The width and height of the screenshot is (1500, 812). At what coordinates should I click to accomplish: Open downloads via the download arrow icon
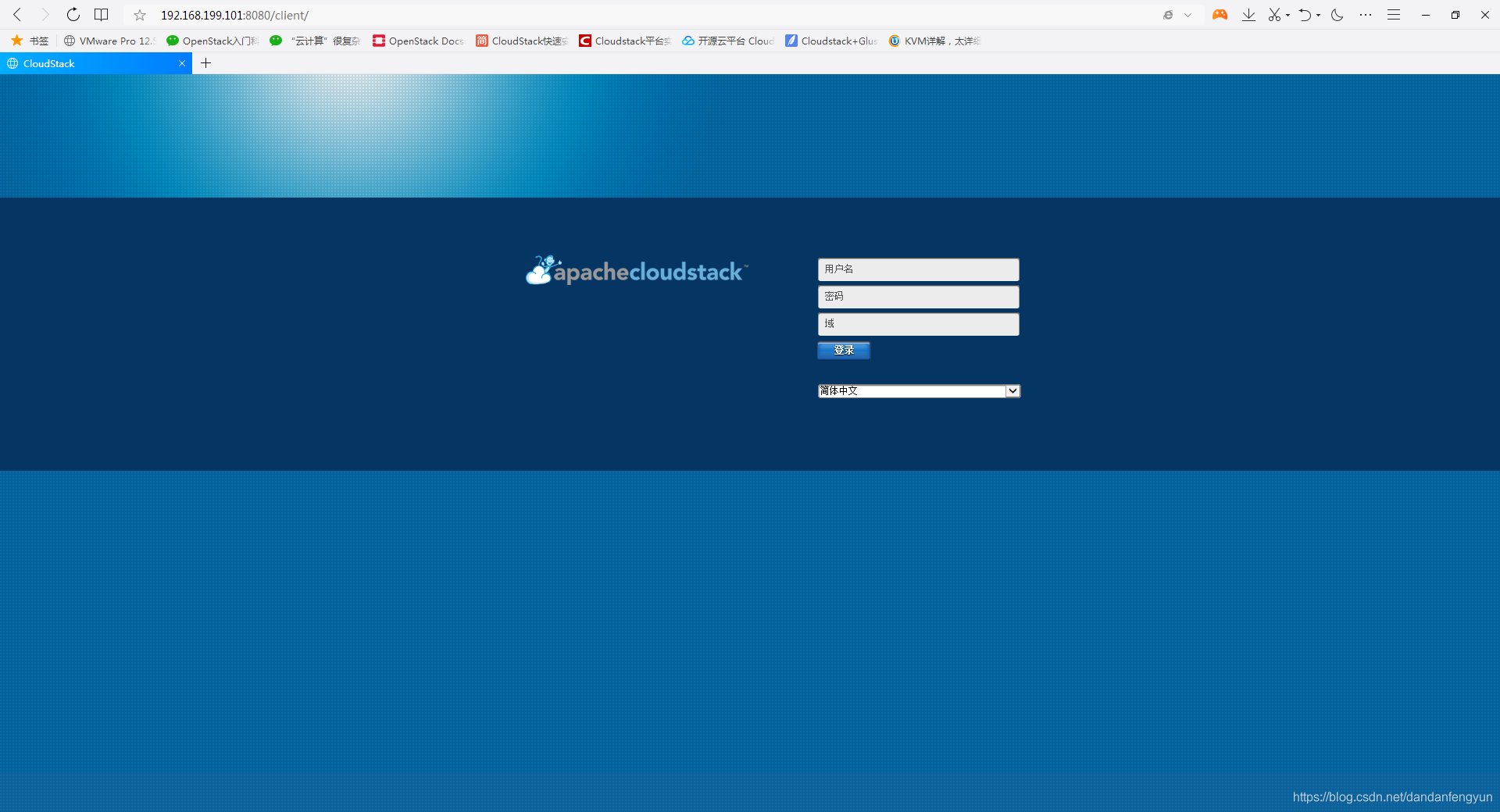point(1248,15)
